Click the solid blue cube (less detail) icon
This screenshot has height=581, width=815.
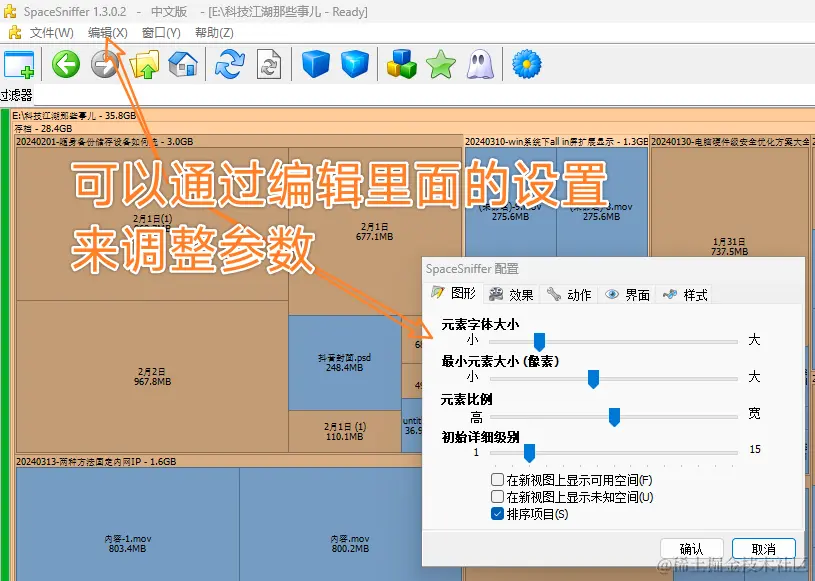coord(316,64)
